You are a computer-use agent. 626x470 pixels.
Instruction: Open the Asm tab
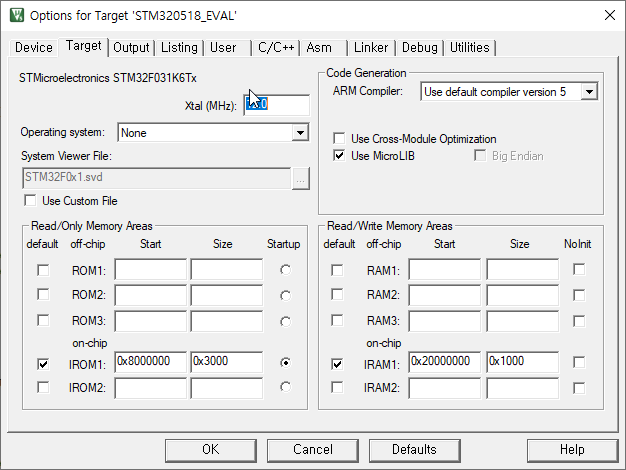click(319, 48)
